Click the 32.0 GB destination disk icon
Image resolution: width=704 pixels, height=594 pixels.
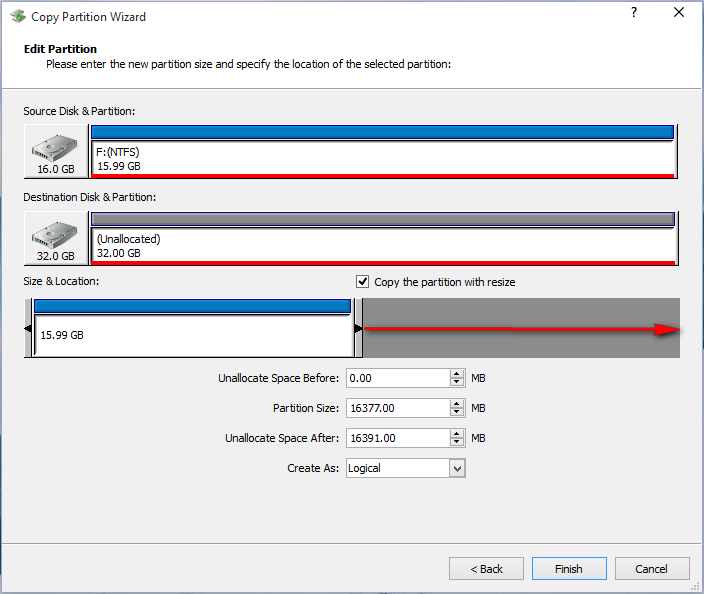56,238
